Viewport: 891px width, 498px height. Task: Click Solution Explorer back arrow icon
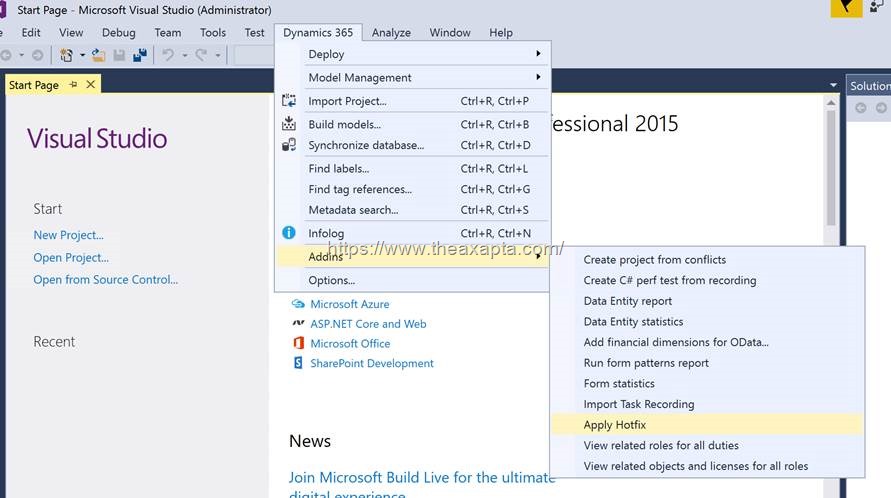click(x=861, y=107)
